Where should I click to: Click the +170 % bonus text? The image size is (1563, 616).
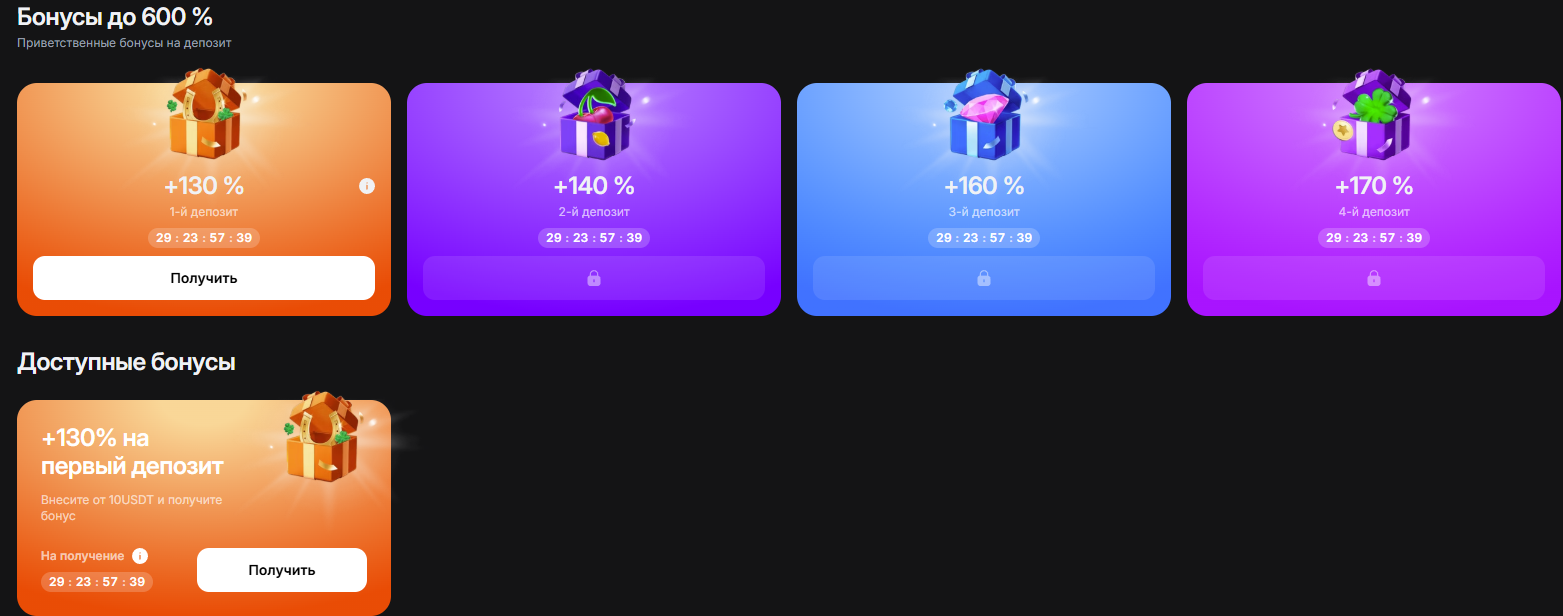[1374, 186]
